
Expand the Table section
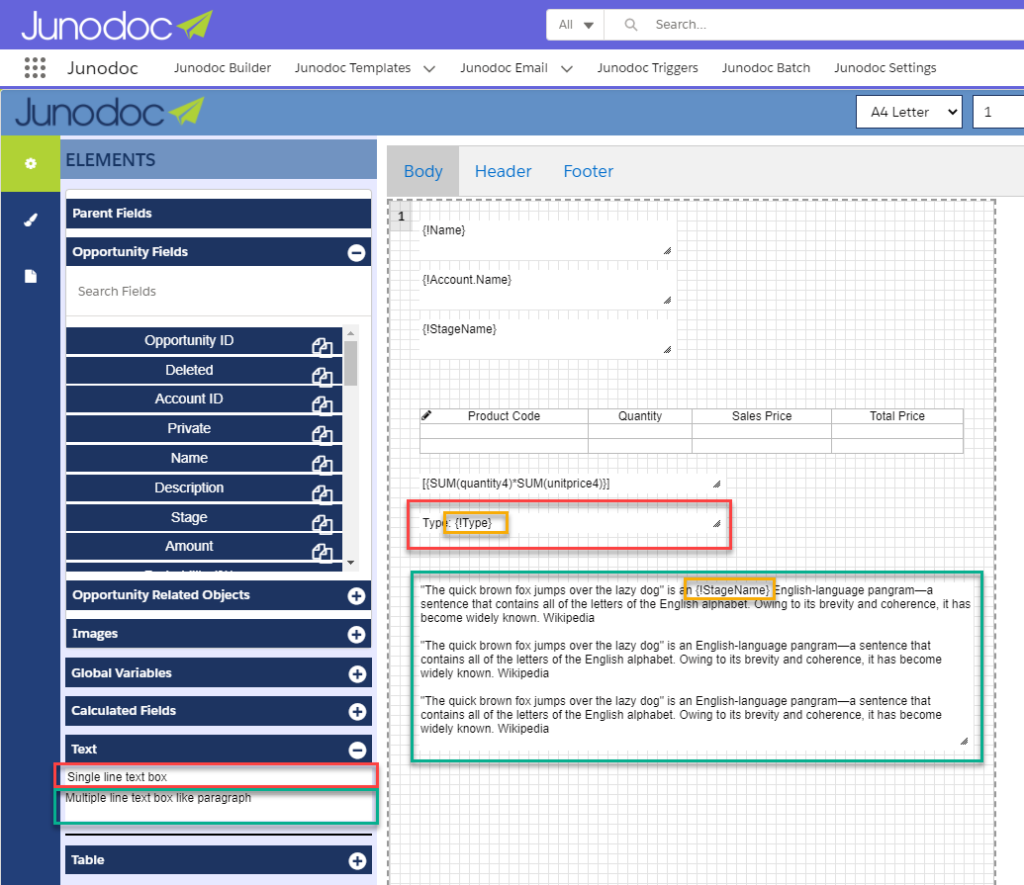357,861
